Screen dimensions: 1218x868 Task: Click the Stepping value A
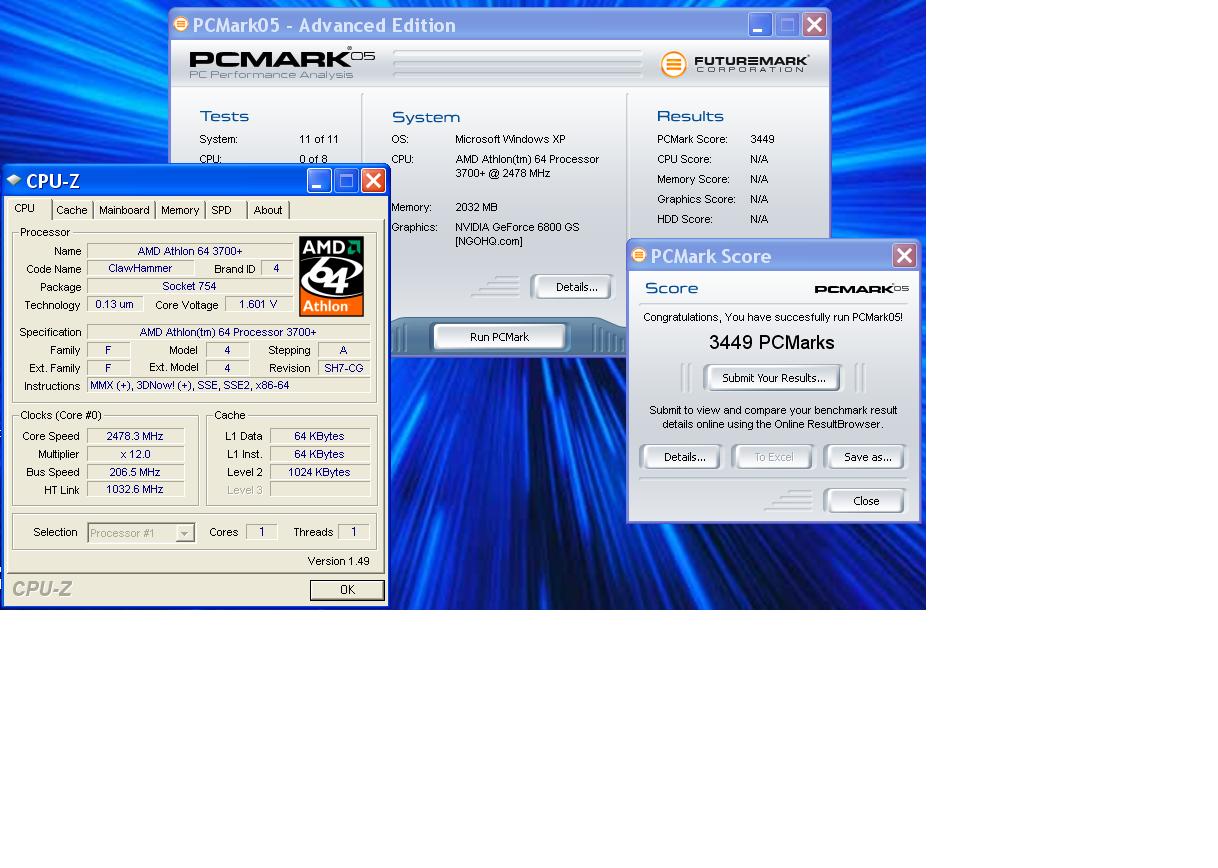tap(343, 350)
